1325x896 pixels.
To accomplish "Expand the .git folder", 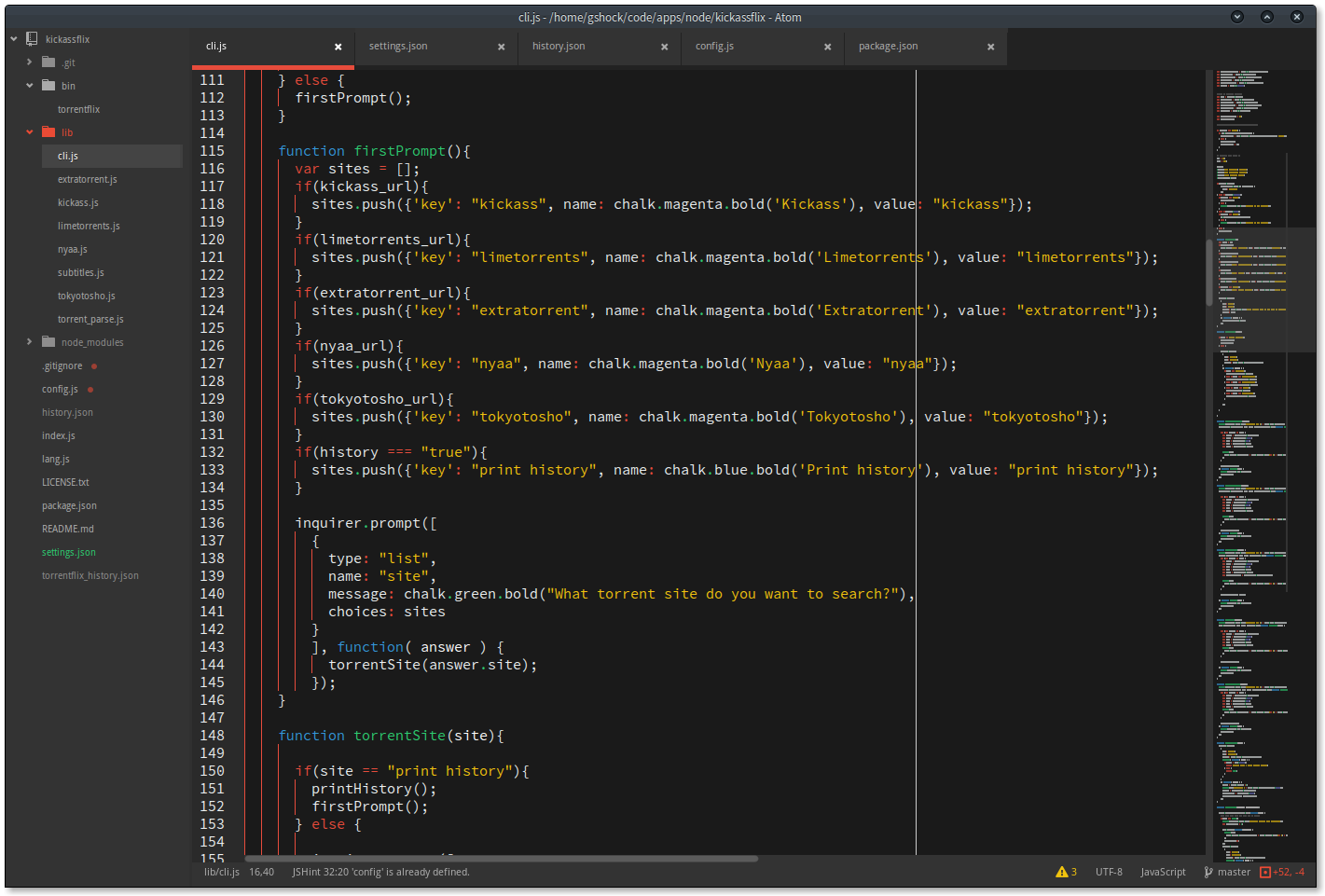I will (x=29, y=62).
